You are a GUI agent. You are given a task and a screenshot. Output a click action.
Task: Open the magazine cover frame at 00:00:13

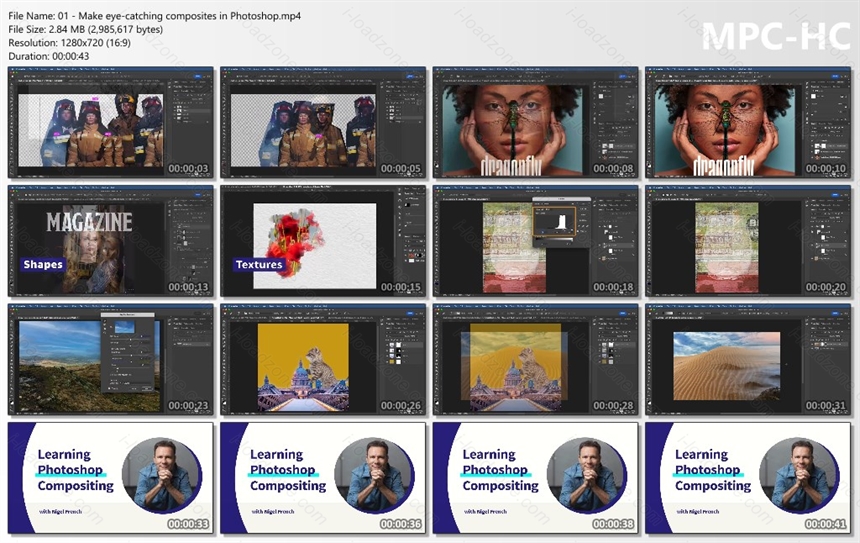click(111, 241)
